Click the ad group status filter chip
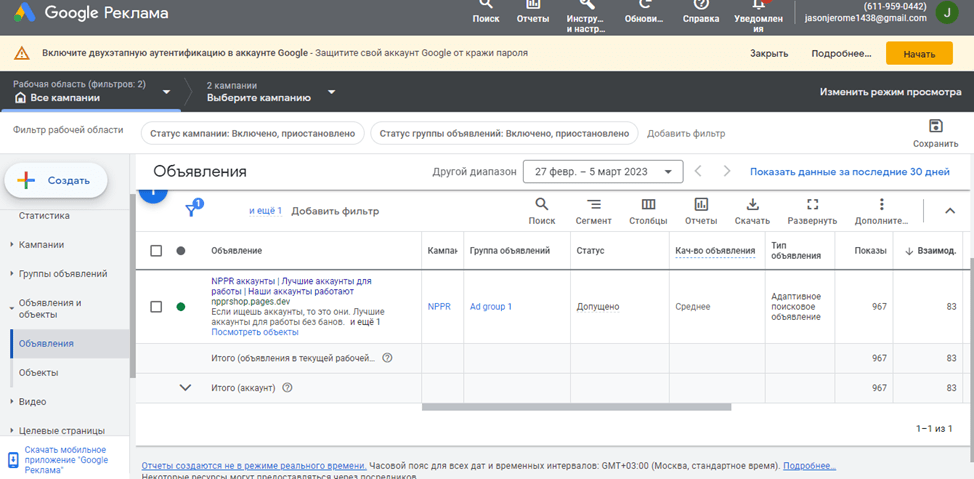This screenshot has height=479, width=974. [x=504, y=134]
